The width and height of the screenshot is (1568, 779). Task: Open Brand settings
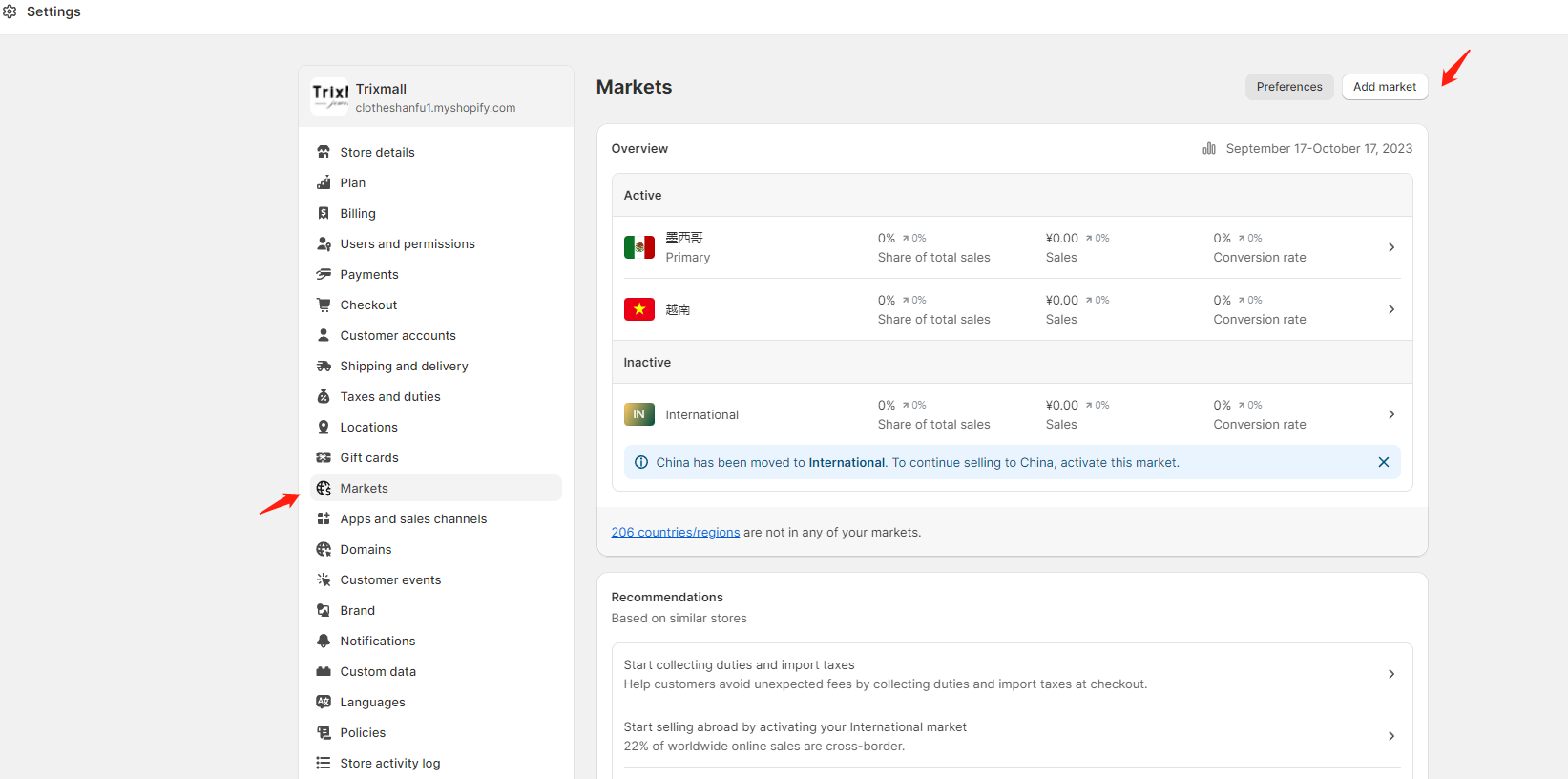click(x=436, y=610)
